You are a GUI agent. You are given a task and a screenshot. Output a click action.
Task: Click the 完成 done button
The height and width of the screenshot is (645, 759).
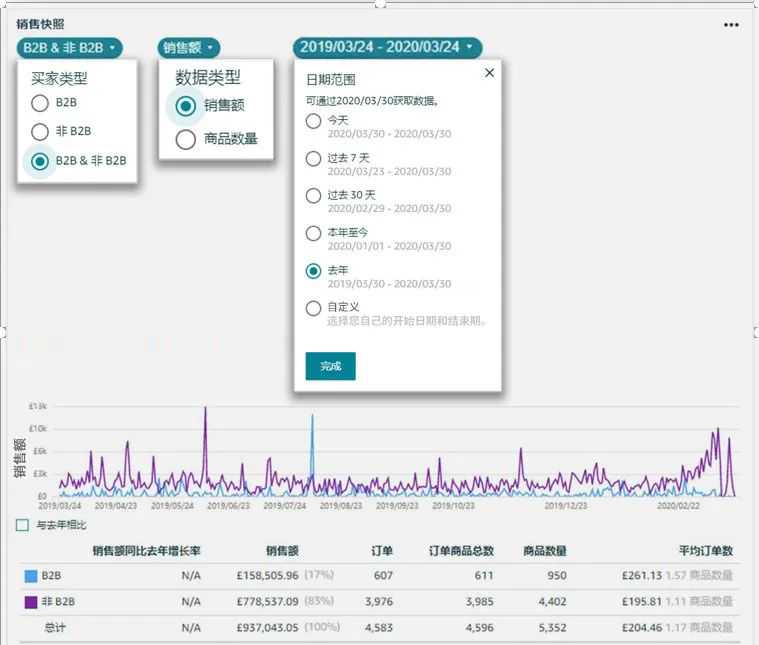click(331, 366)
